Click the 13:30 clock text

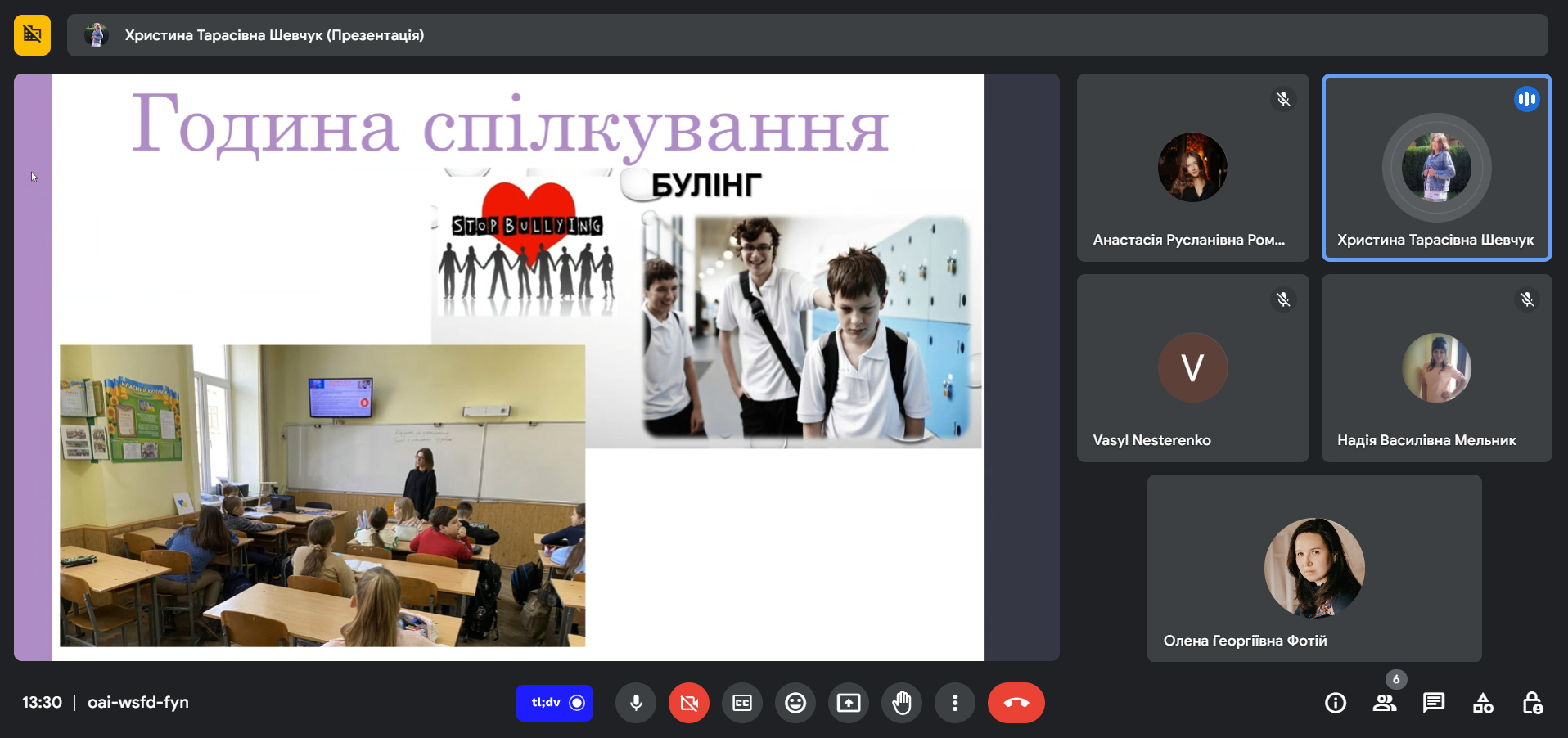tap(42, 702)
